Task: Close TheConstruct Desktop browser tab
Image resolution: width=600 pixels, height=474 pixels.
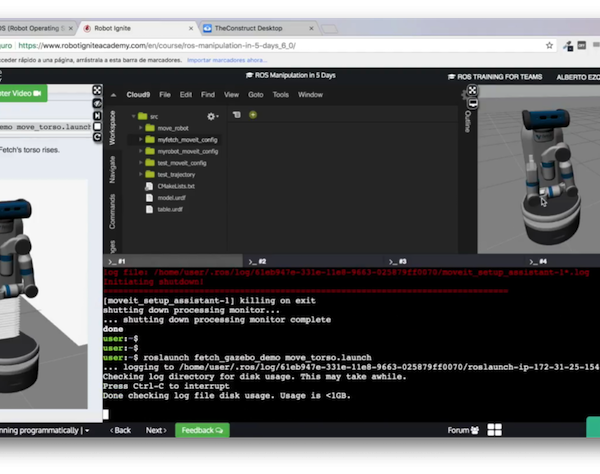Action: 311,28
